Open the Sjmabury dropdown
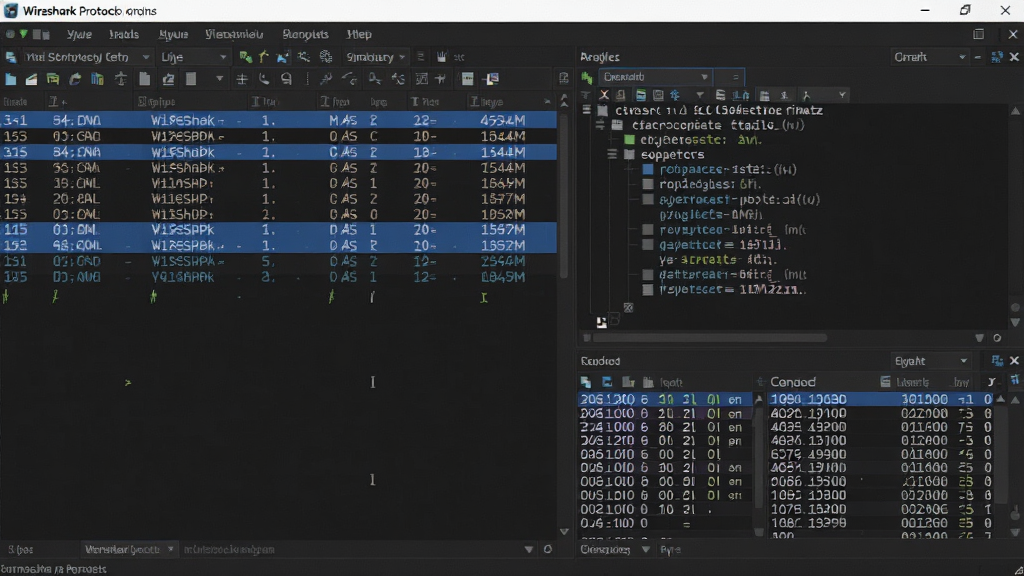The width and height of the screenshot is (1024, 576). click(376, 57)
